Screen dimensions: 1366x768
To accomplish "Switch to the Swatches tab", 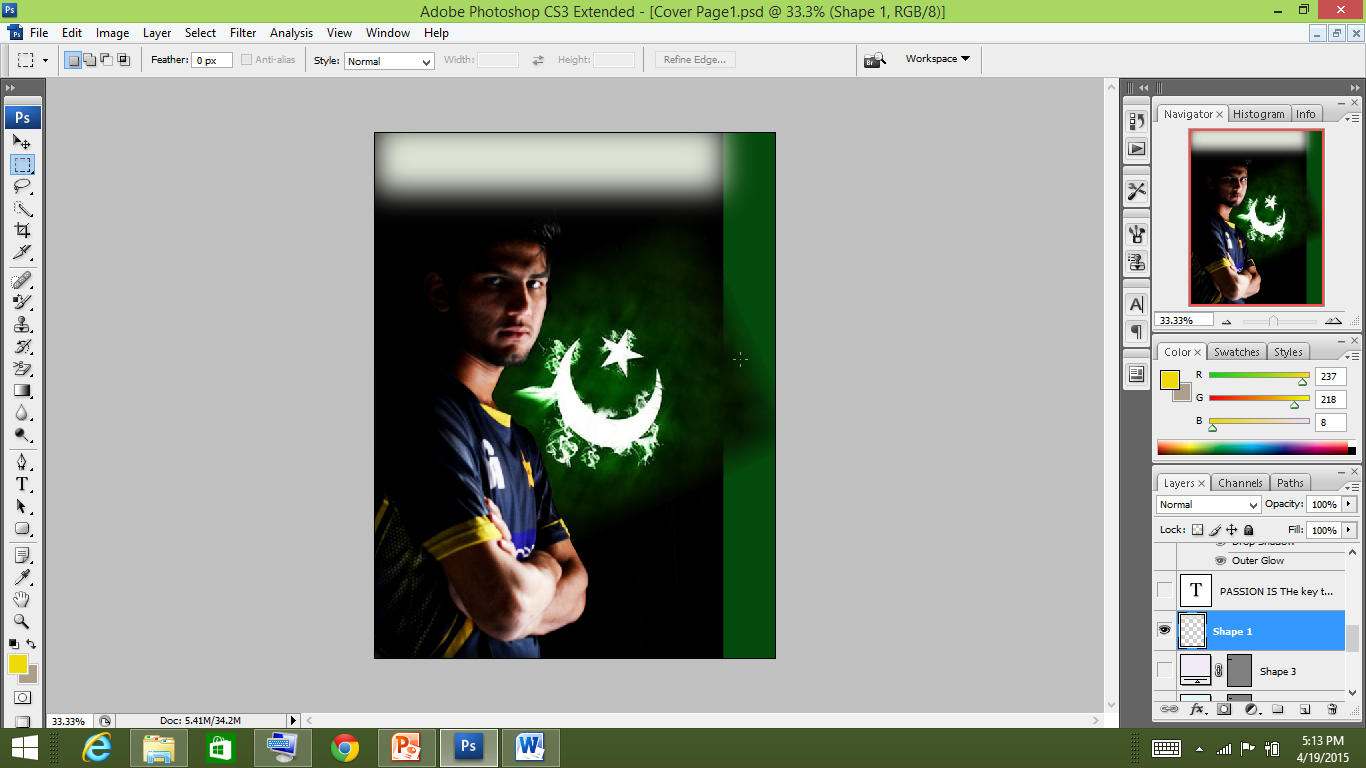I will pyautogui.click(x=1237, y=352).
